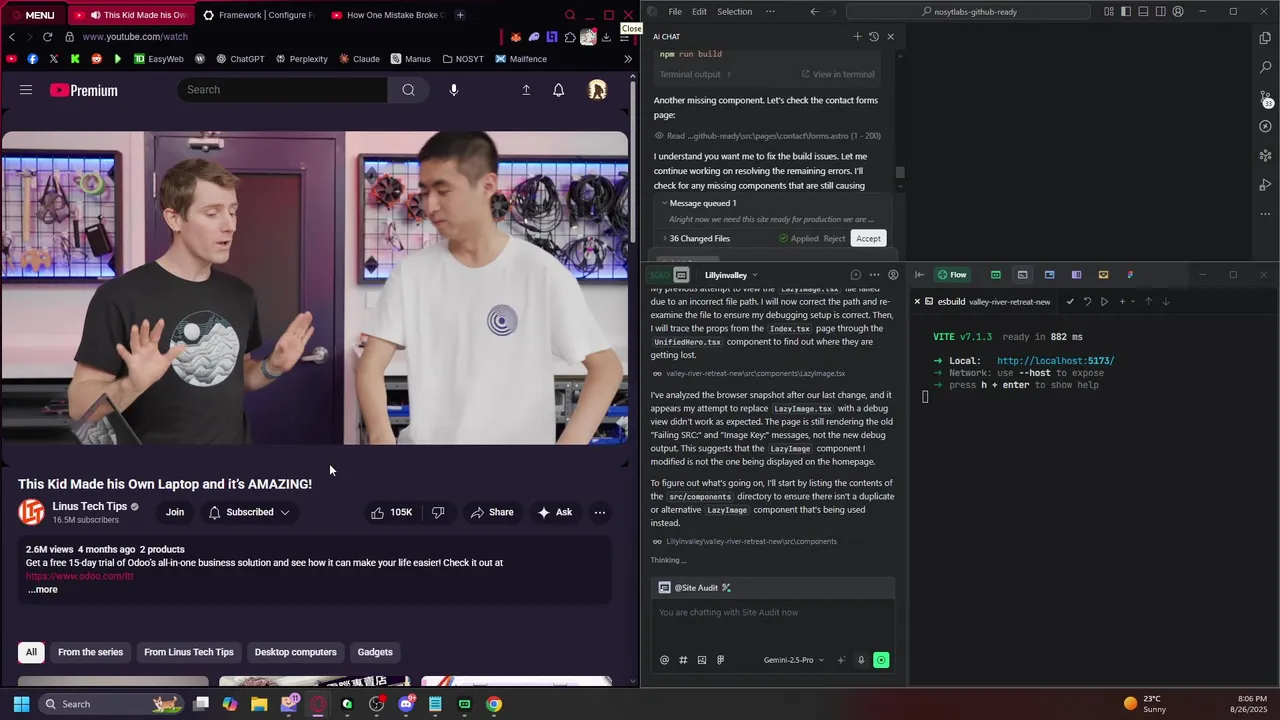This screenshot has height=720, width=1280.
Task: Start voice search with the microphone
Action: coord(454,90)
